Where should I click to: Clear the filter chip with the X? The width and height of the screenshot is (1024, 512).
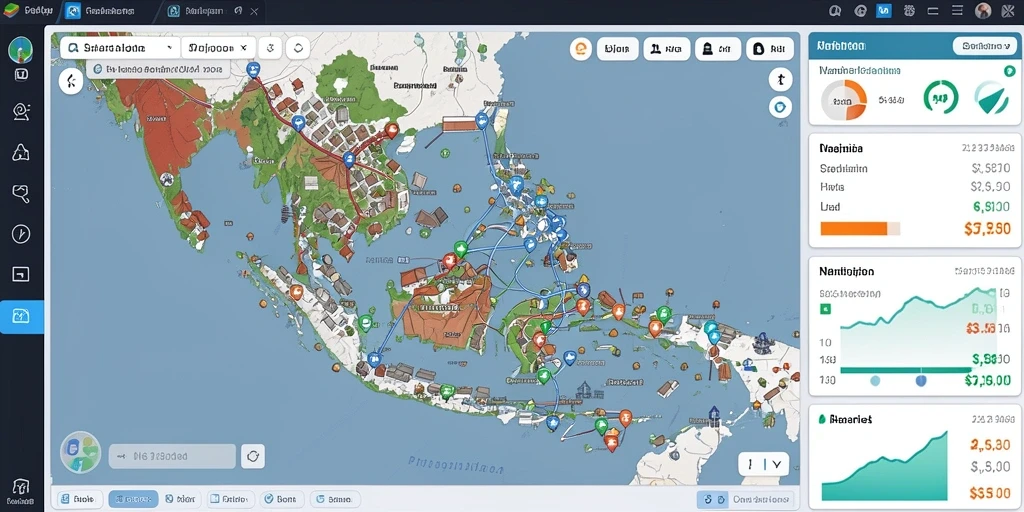pos(244,48)
